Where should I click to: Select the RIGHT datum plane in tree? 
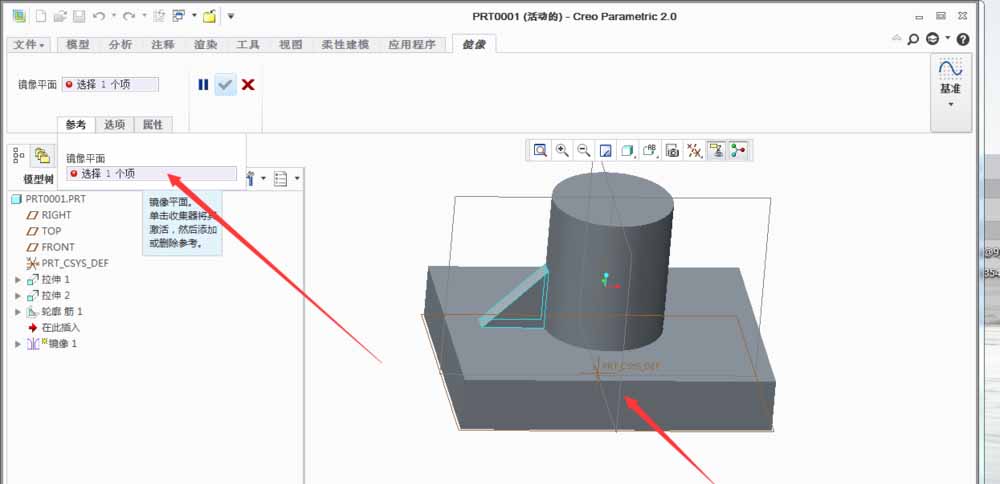pyautogui.click(x=56, y=215)
